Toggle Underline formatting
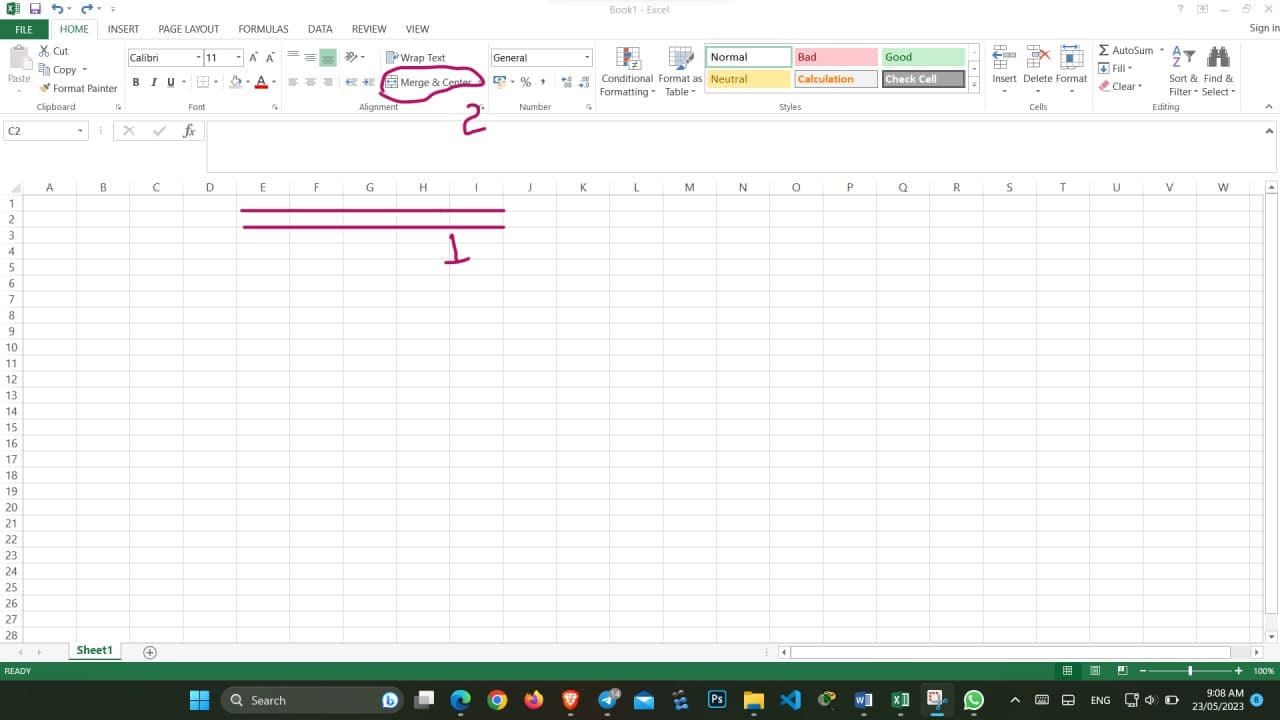 [x=170, y=82]
